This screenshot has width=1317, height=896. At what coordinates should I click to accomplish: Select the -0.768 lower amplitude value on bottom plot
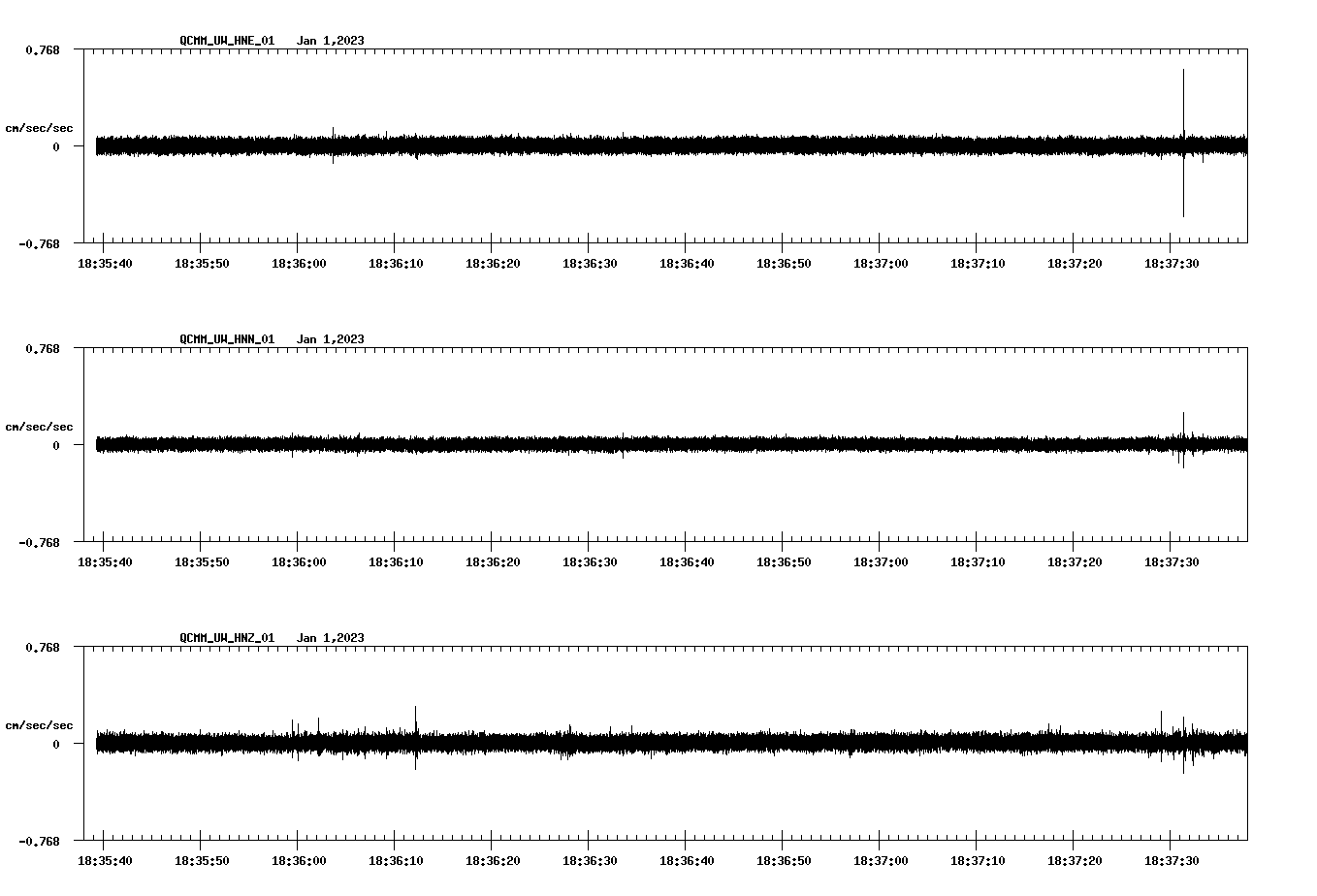tap(40, 839)
